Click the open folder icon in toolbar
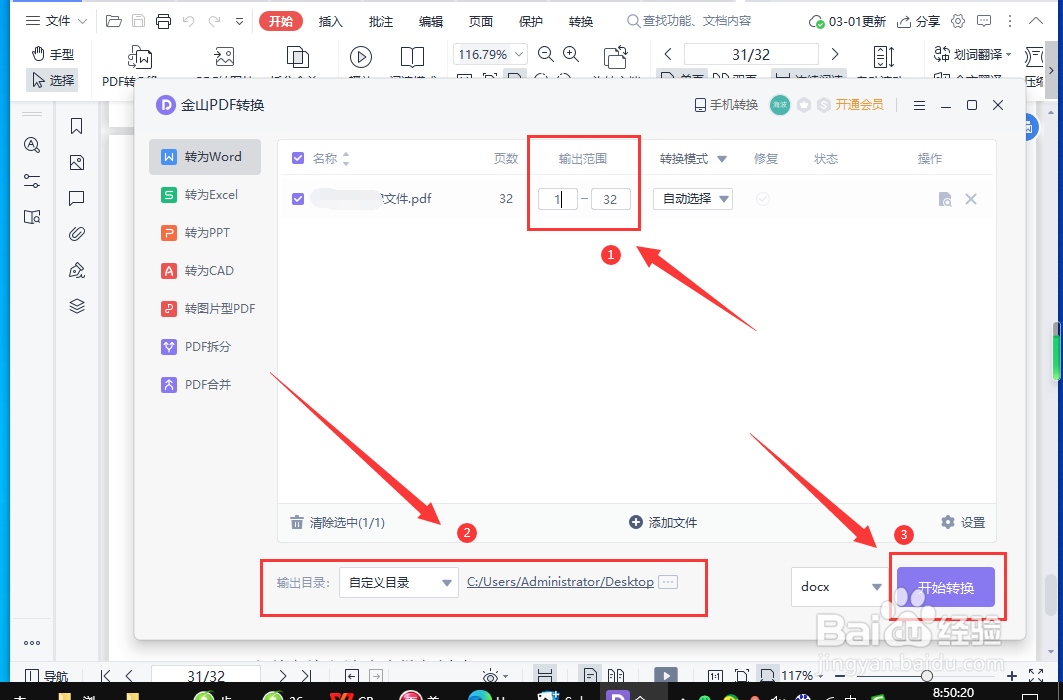Viewport: 1063px width, 700px height. click(x=114, y=21)
